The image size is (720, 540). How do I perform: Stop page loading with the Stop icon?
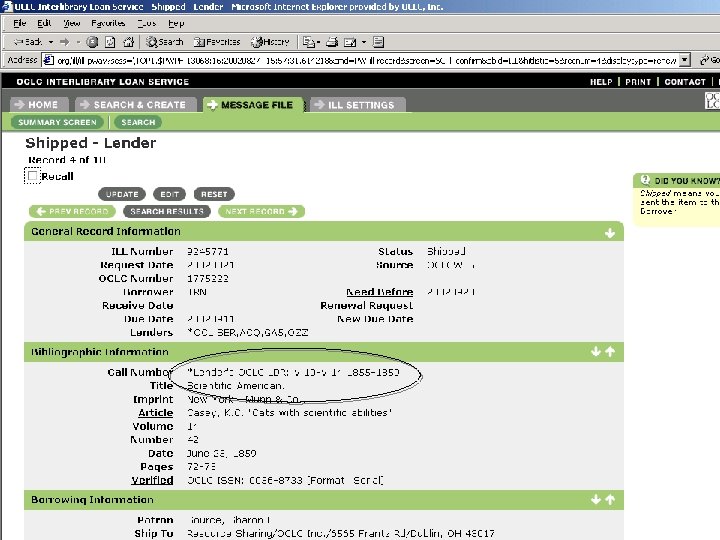coord(92,42)
